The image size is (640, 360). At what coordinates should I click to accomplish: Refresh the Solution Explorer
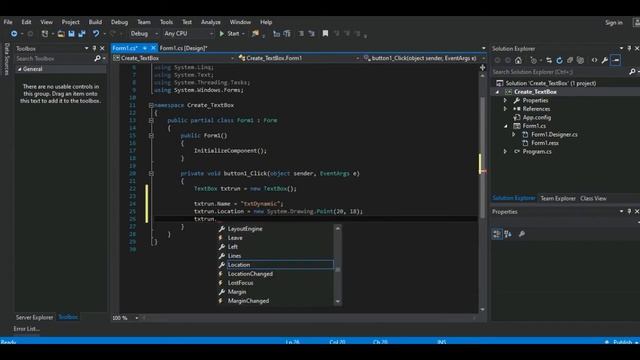click(x=559, y=60)
